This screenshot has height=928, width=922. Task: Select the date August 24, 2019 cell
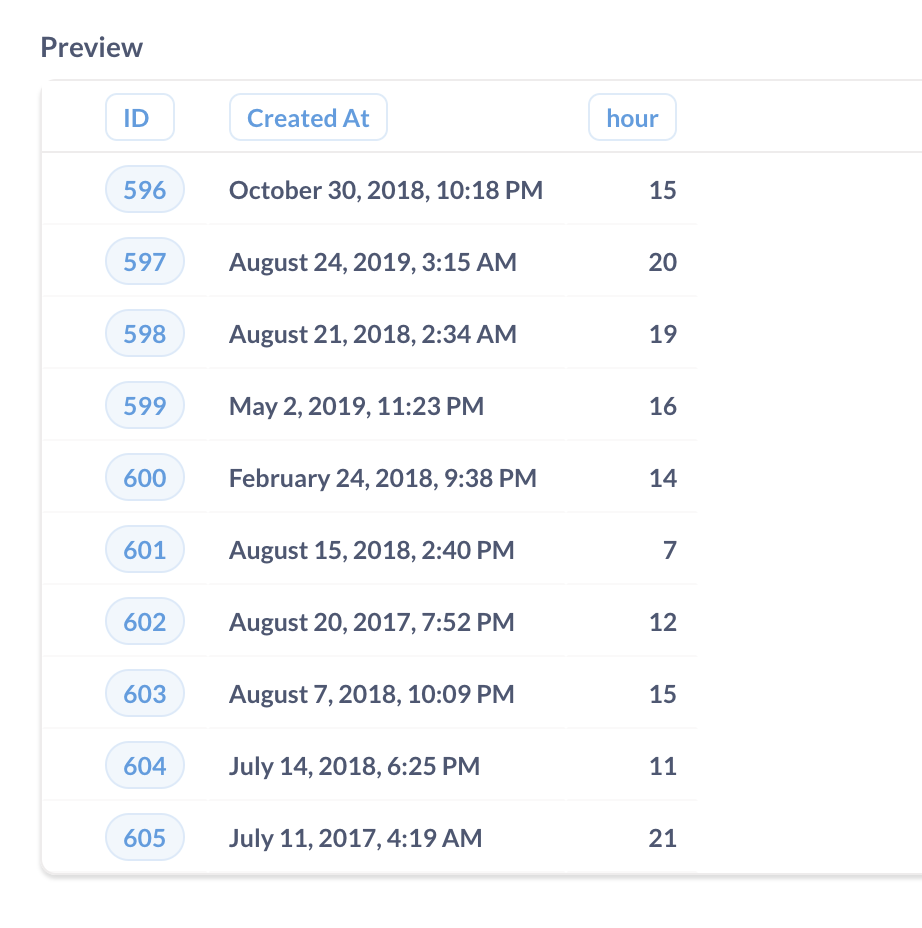372,261
